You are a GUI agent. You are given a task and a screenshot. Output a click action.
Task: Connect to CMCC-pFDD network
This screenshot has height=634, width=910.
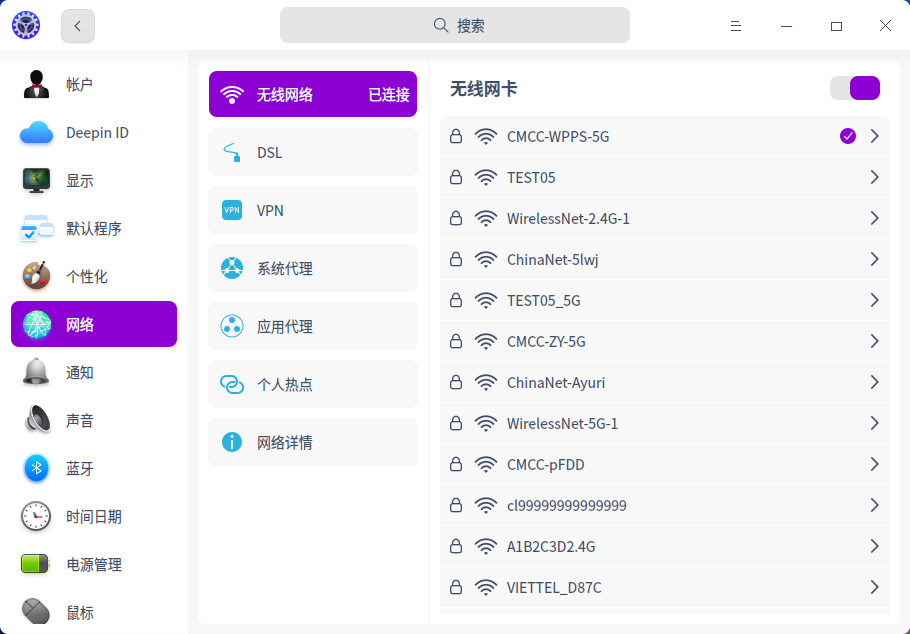tap(665, 464)
